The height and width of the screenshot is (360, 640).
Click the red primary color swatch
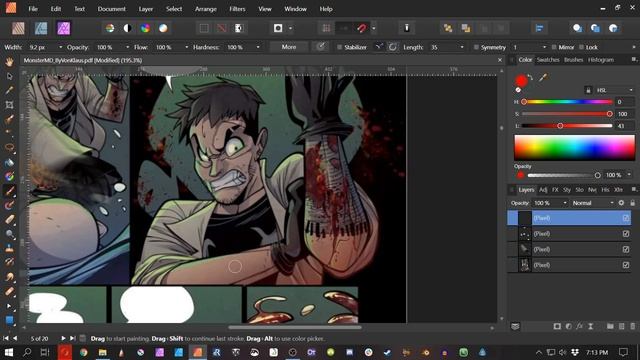[521, 81]
